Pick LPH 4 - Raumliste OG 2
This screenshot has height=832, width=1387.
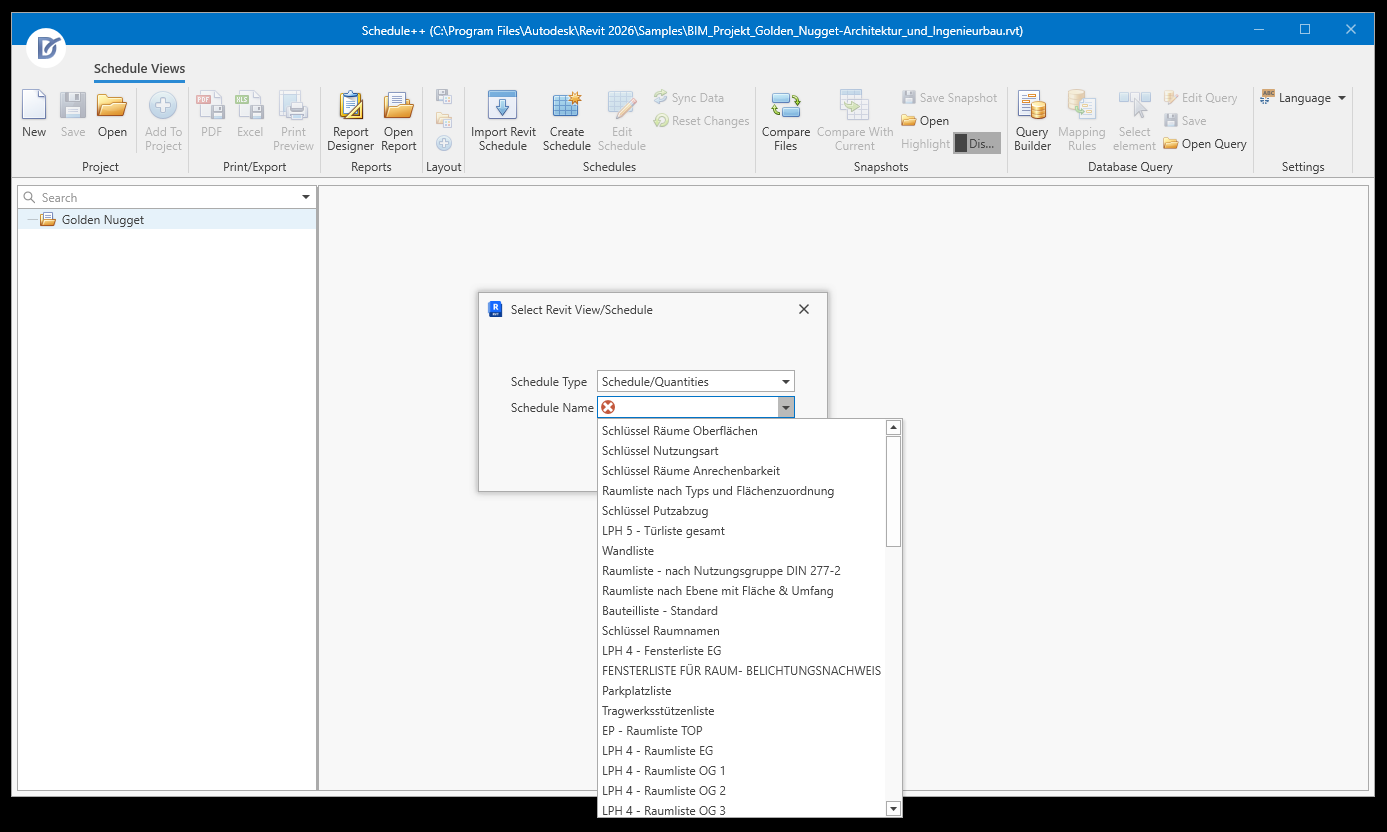pyautogui.click(x=742, y=791)
